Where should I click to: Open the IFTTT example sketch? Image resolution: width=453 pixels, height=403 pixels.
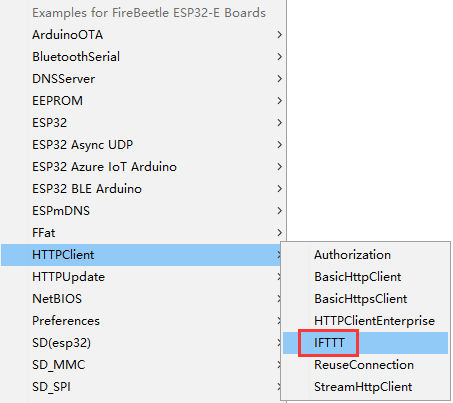click(365, 343)
